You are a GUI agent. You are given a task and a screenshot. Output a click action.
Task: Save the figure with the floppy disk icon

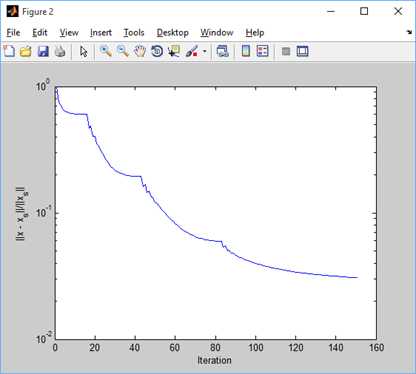click(x=43, y=51)
